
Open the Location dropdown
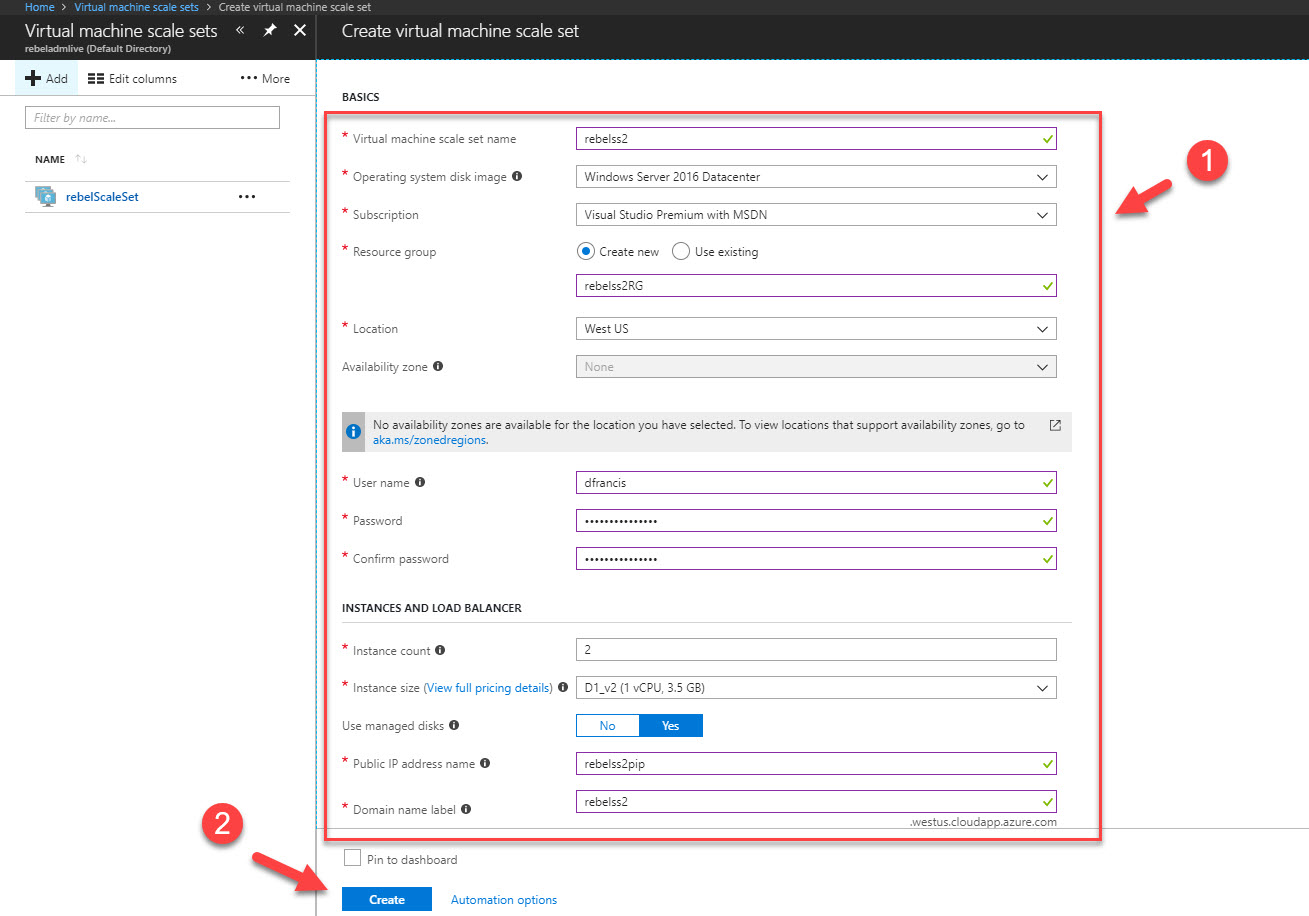pos(816,328)
